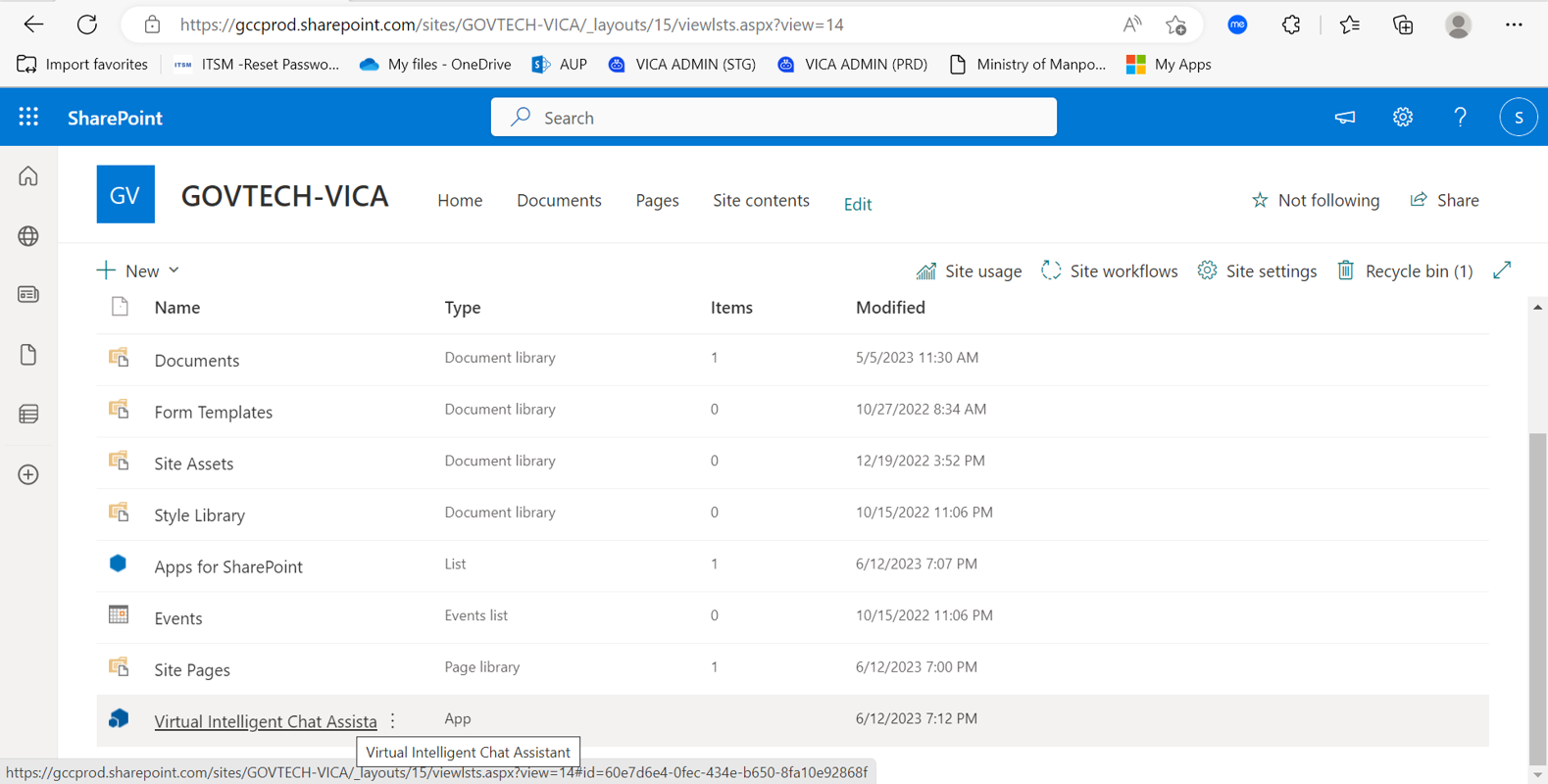
Task: Open the megaphone feedback icon in SharePoint header
Action: 1345,118
